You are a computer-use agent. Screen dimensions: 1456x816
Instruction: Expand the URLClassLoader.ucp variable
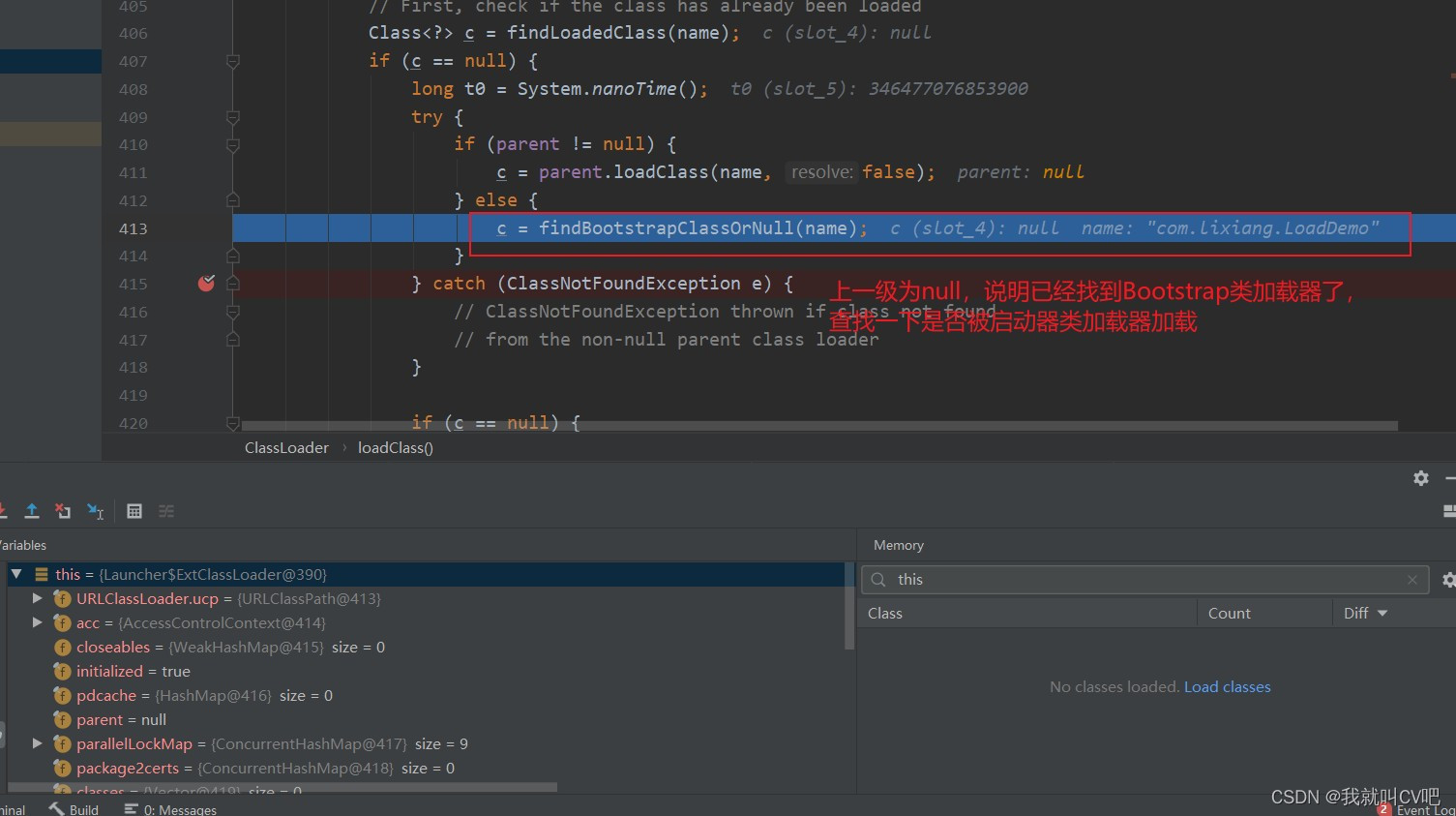pos(37,598)
